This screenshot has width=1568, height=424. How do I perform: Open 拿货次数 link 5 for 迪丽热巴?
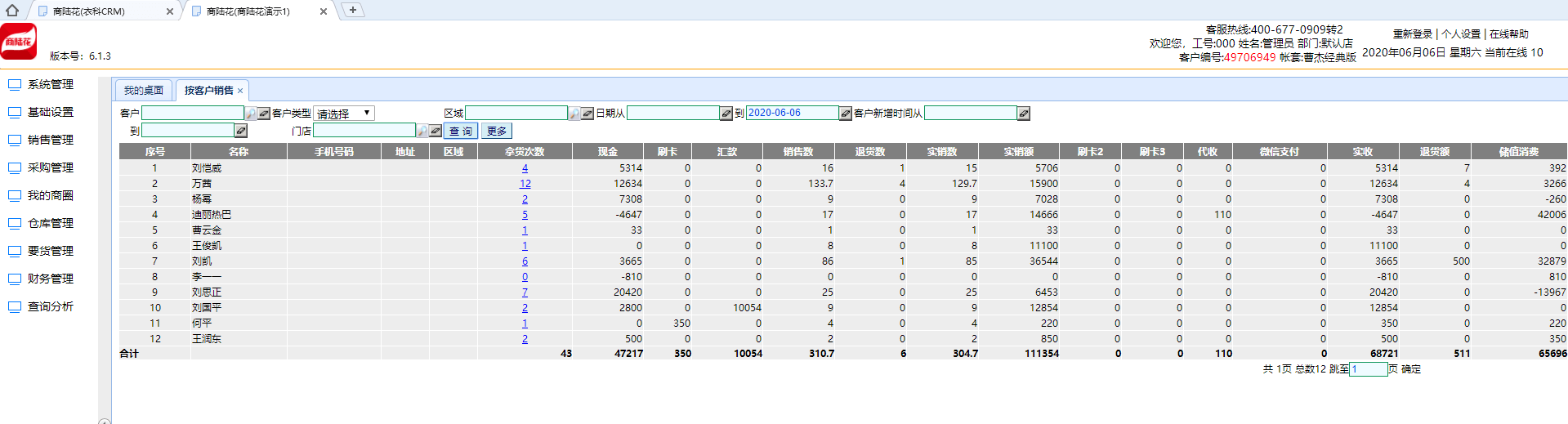[525, 215]
